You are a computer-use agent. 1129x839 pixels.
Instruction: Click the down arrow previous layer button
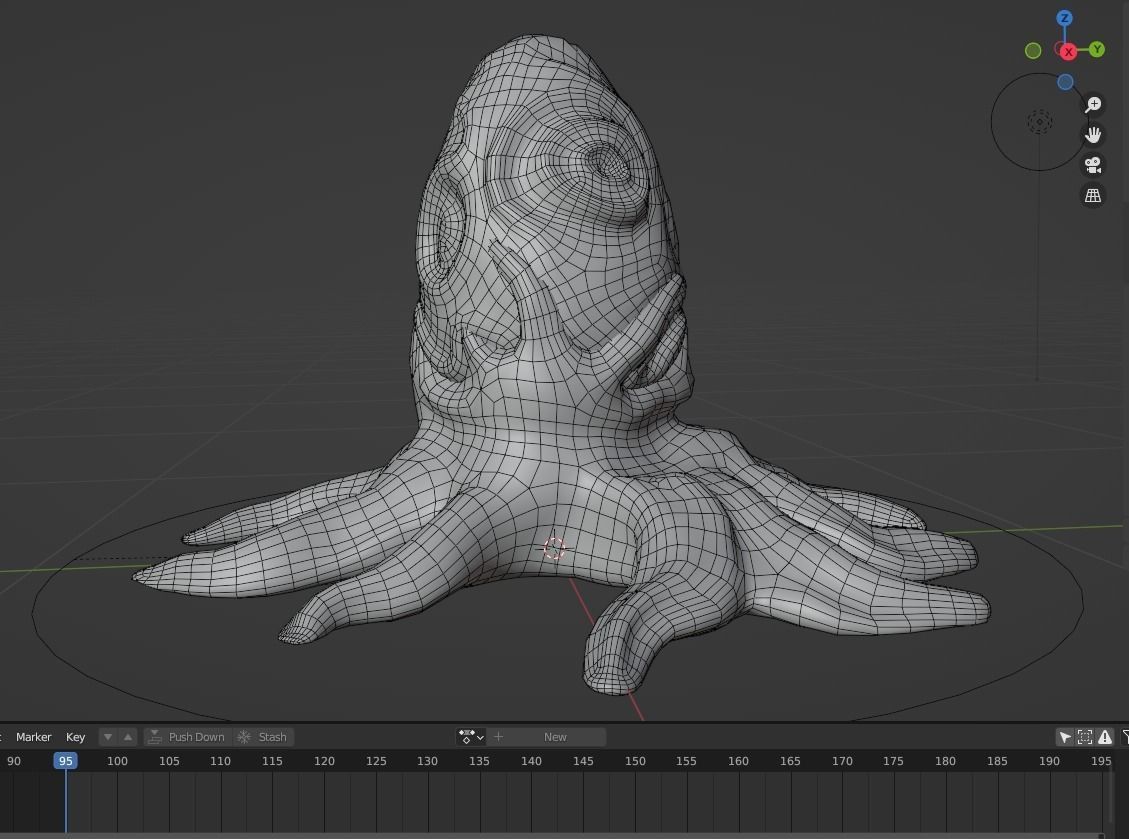108,737
